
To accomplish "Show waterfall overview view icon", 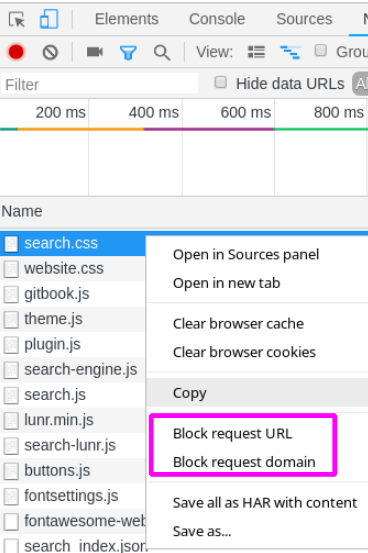I will pos(290,52).
